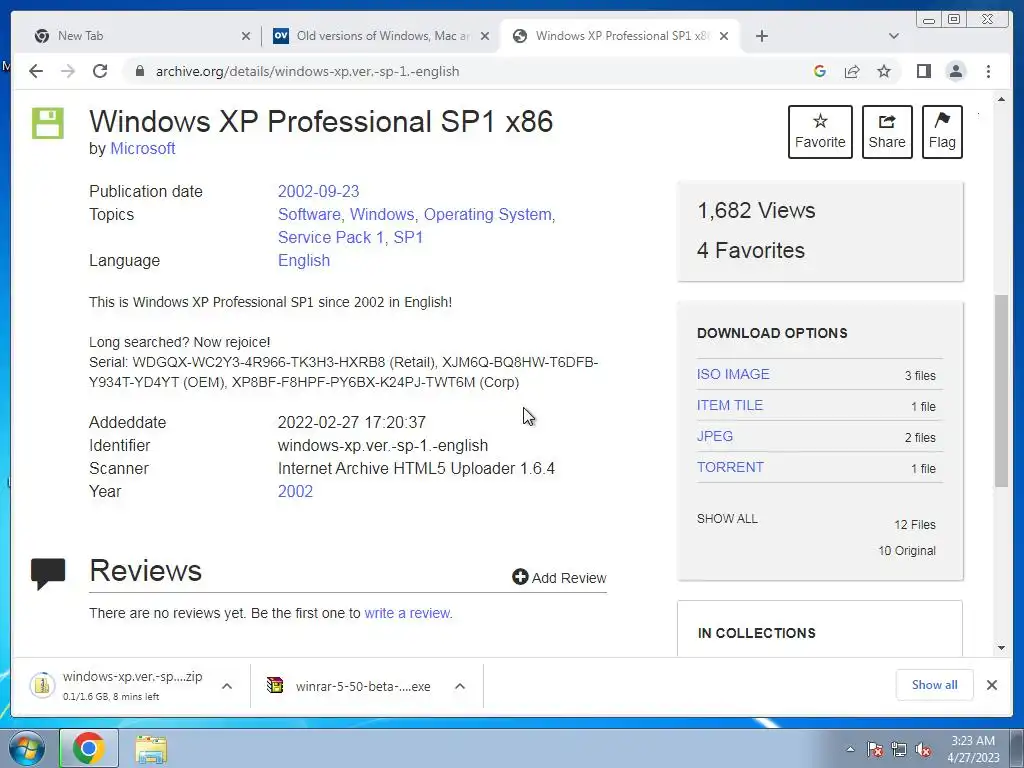
Task: Click the browser forward arrow
Action: 68,71
